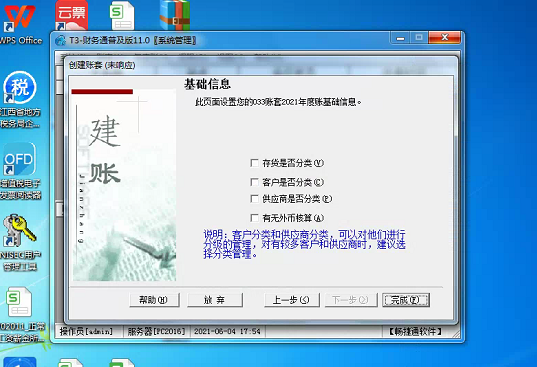This screenshot has height=367, width=537.
Task: Enable 供应商是否分类 checkbox
Action: [254, 199]
